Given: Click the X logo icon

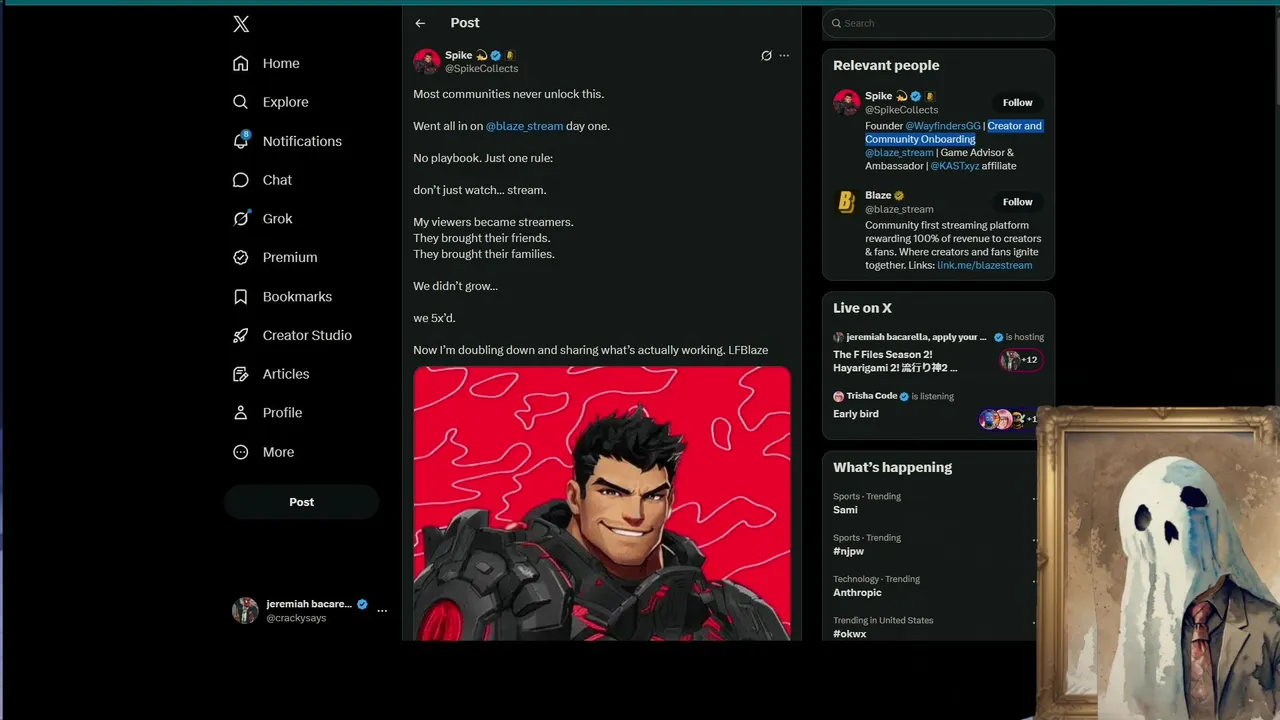Looking at the screenshot, I should (241, 24).
